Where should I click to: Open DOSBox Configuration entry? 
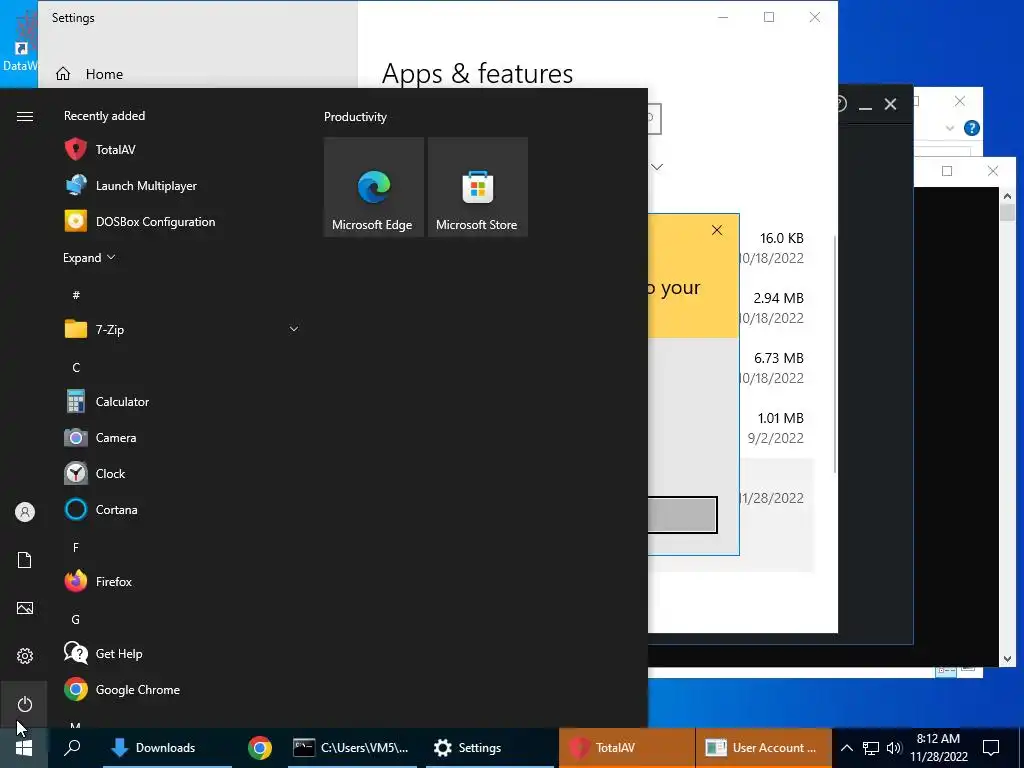click(181, 221)
